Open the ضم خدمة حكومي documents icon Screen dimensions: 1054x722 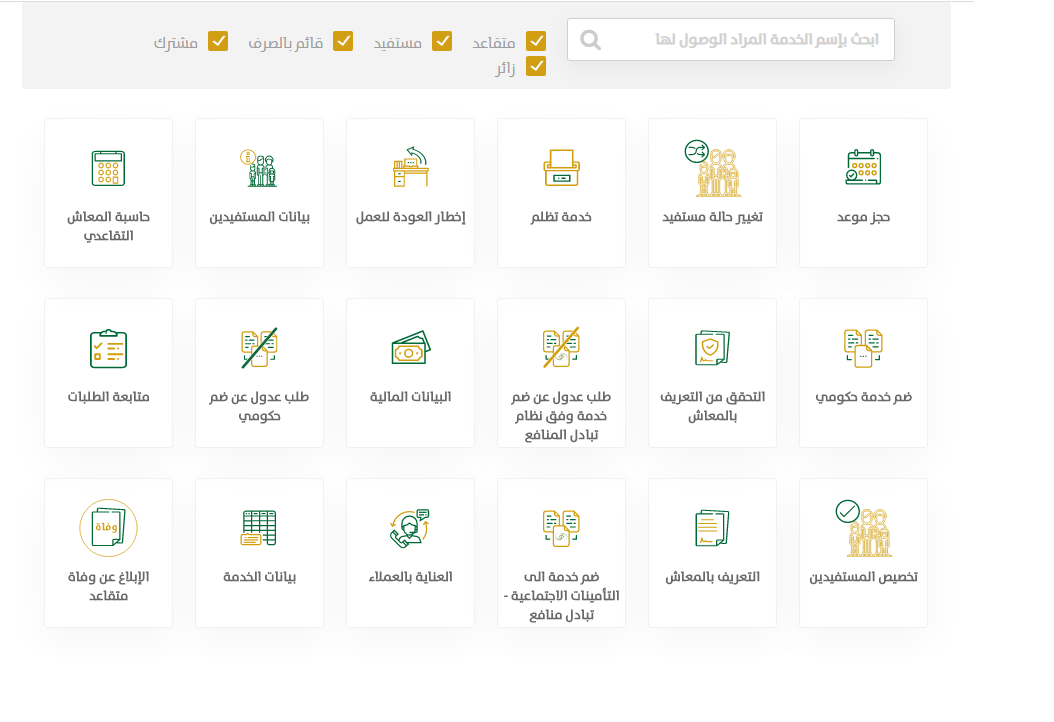coord(863,348)
